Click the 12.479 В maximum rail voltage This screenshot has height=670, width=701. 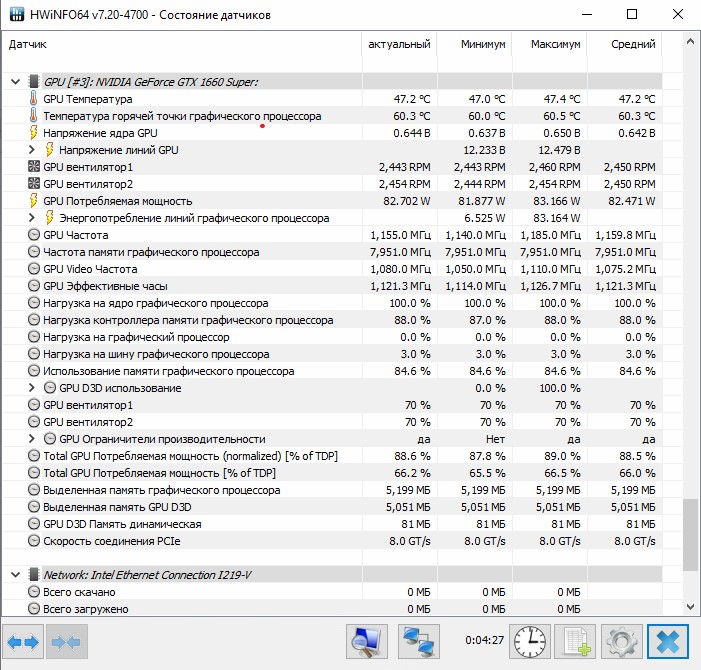[x=559, y=150]
